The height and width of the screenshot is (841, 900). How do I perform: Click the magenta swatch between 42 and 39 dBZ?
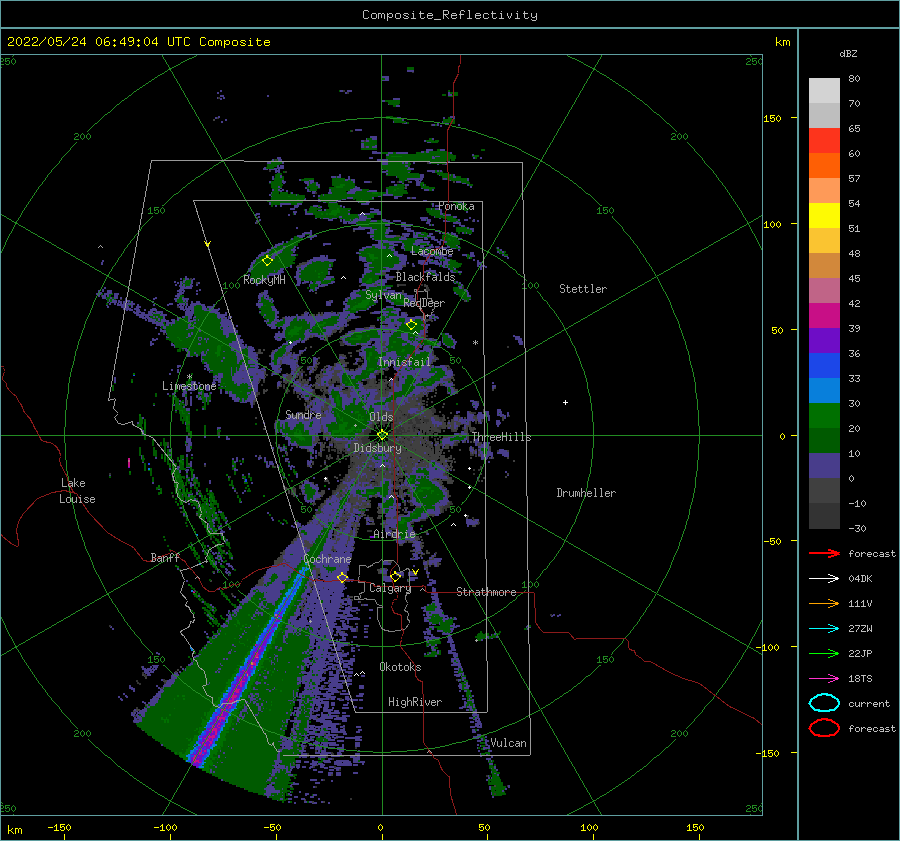[x=824, y=316]
